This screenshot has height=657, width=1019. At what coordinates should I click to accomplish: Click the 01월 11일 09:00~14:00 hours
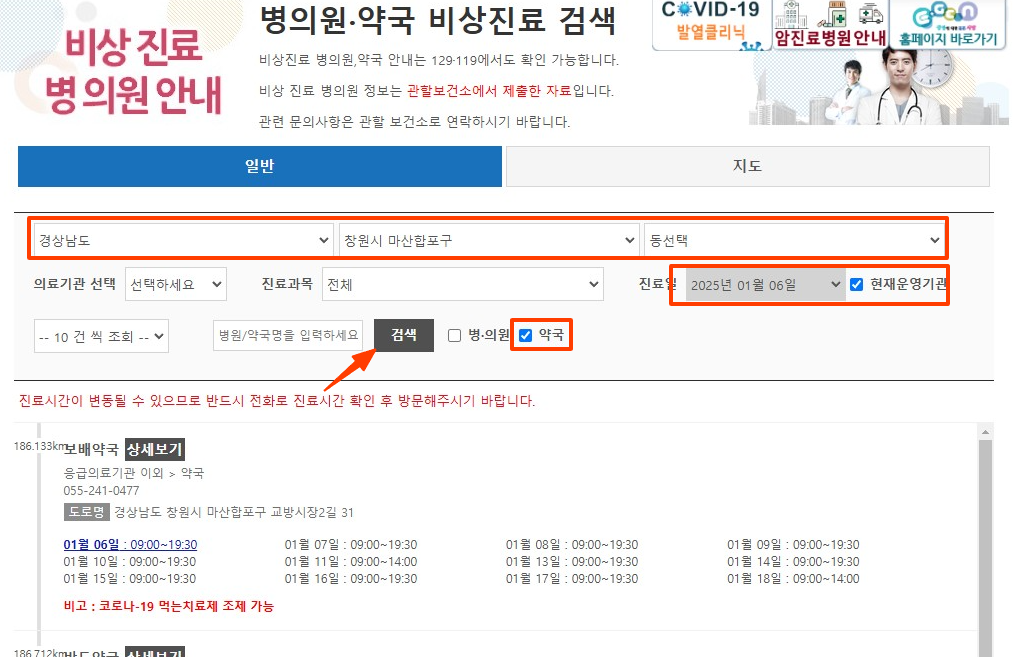pos(351,561)
